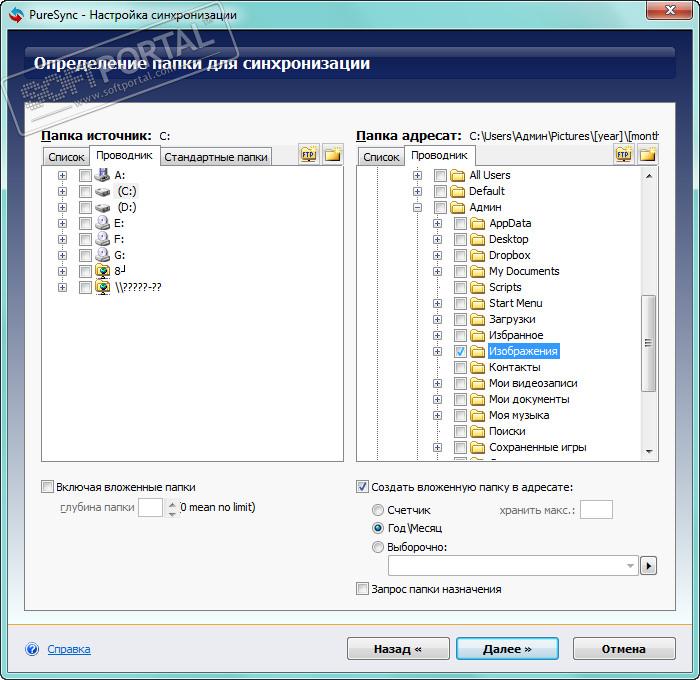The width and height of the screenshot is (700, 680).
Task: Click the FTP icon above destination folder tree
Action: click(x=624, y=155)
